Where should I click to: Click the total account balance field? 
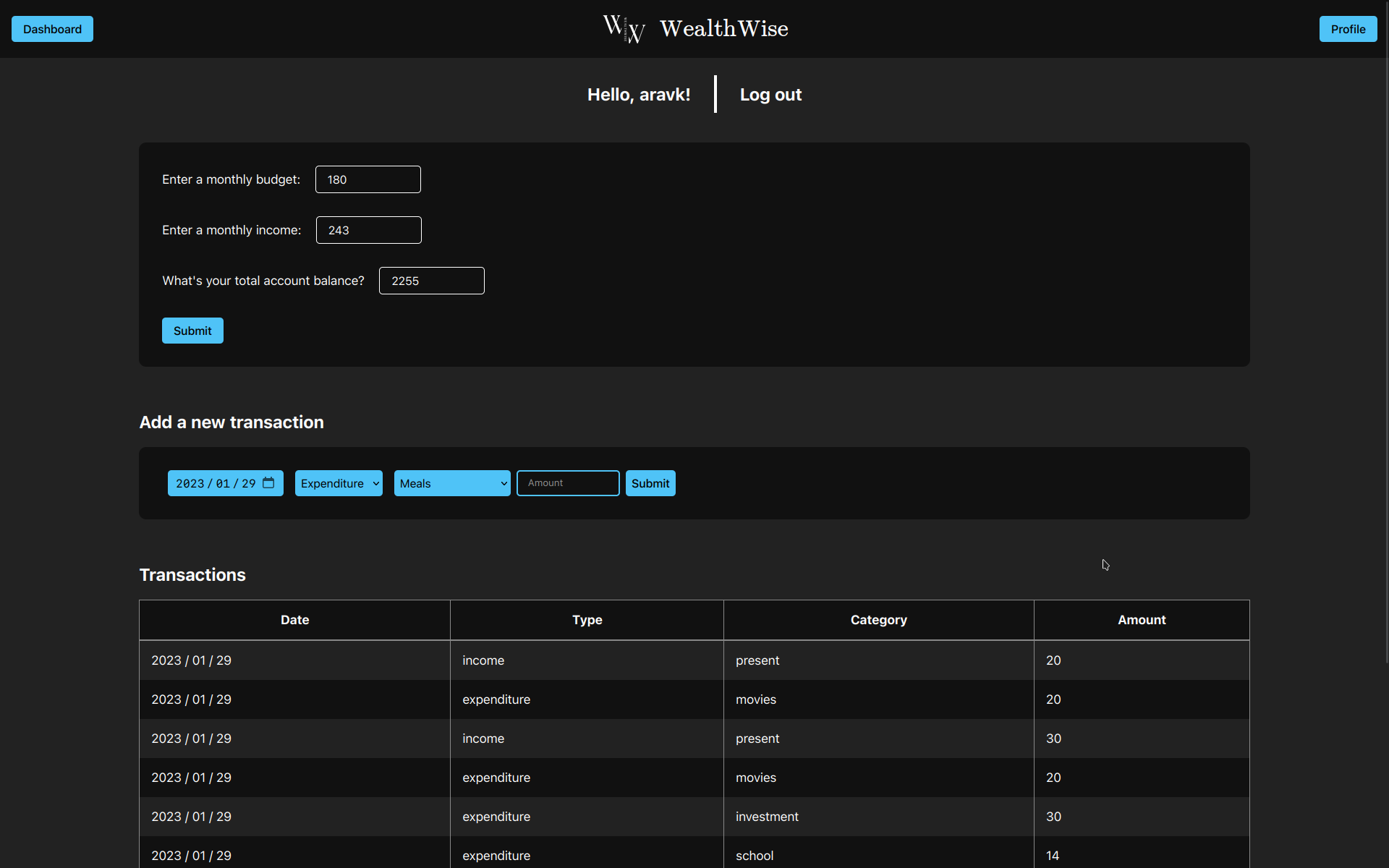(x=431, y=281)
